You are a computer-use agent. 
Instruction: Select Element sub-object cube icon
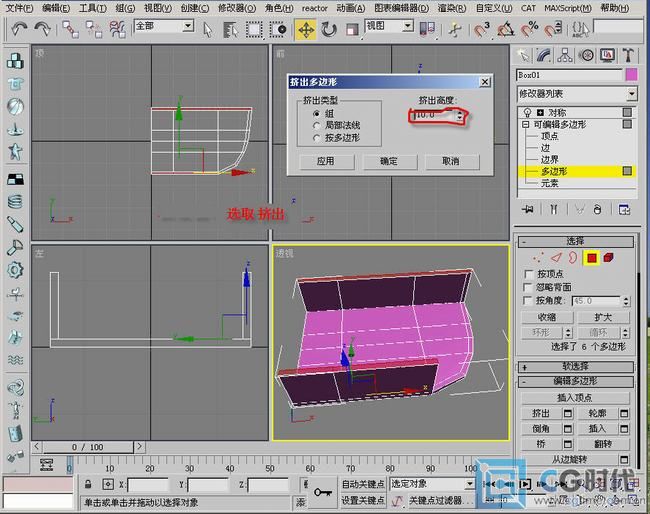609,258
